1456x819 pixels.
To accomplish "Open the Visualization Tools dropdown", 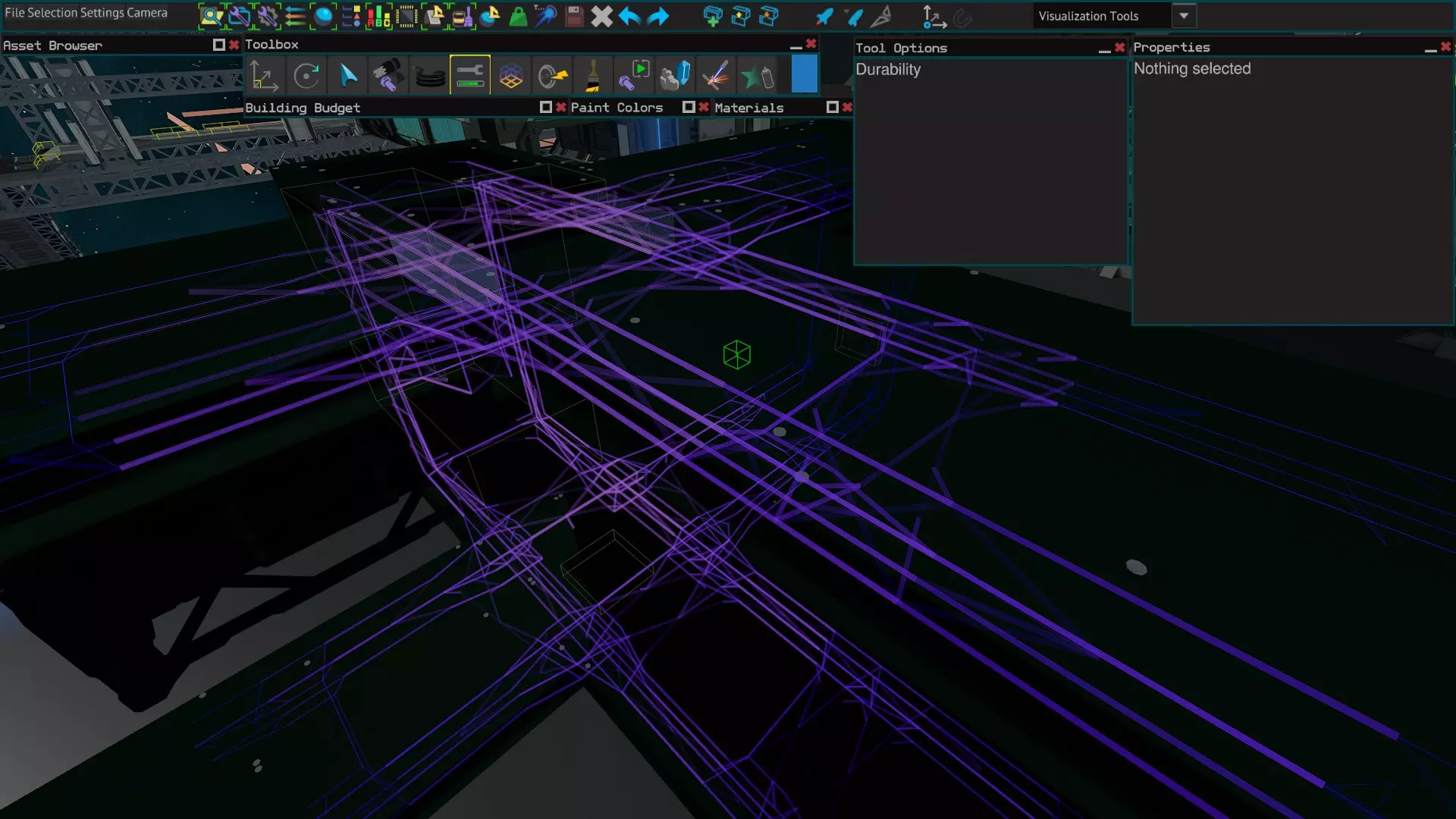I will (1184, 16).
